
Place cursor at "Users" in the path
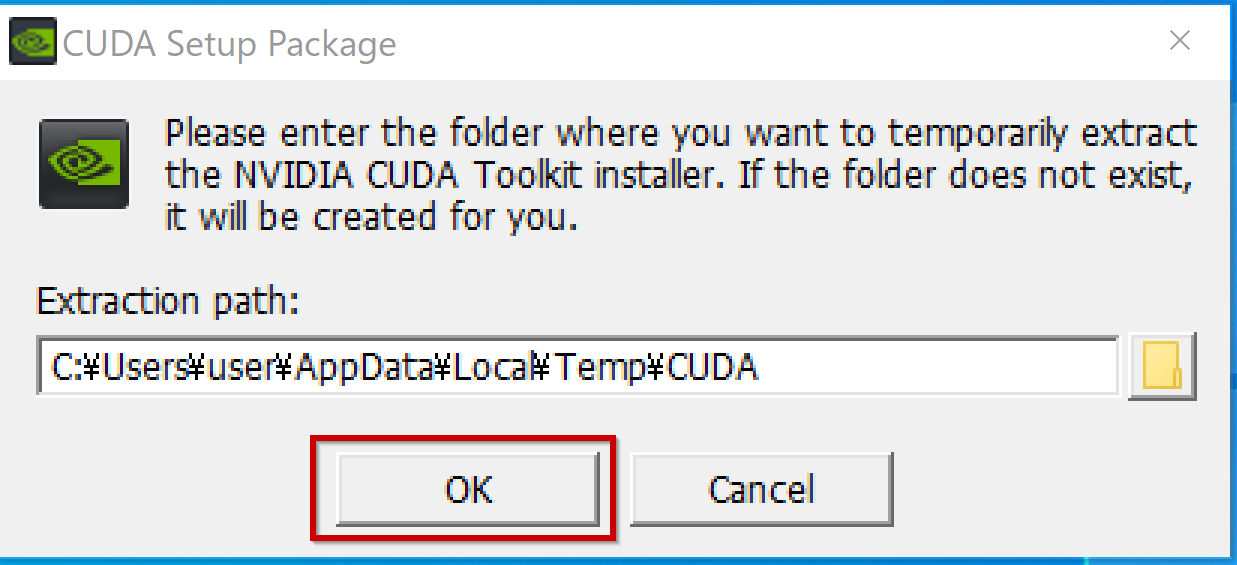[146, 368]
